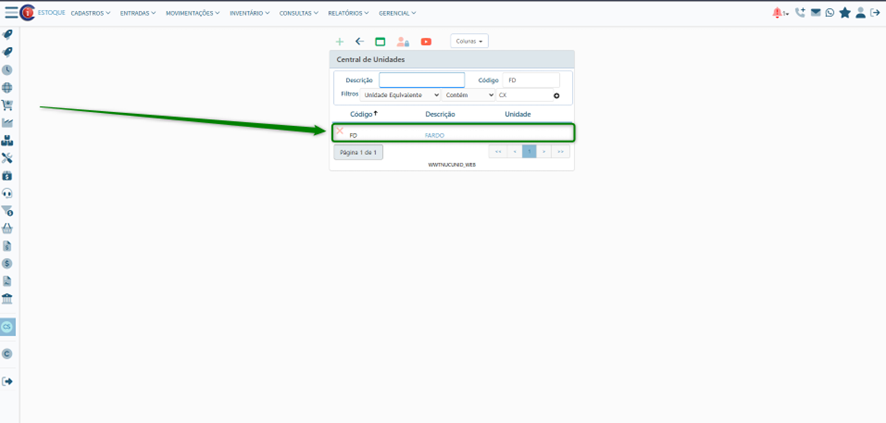Viewport: 886px width, 423px height.
Task: Open the Colunas dropdown
Action: tap(469, 41)
